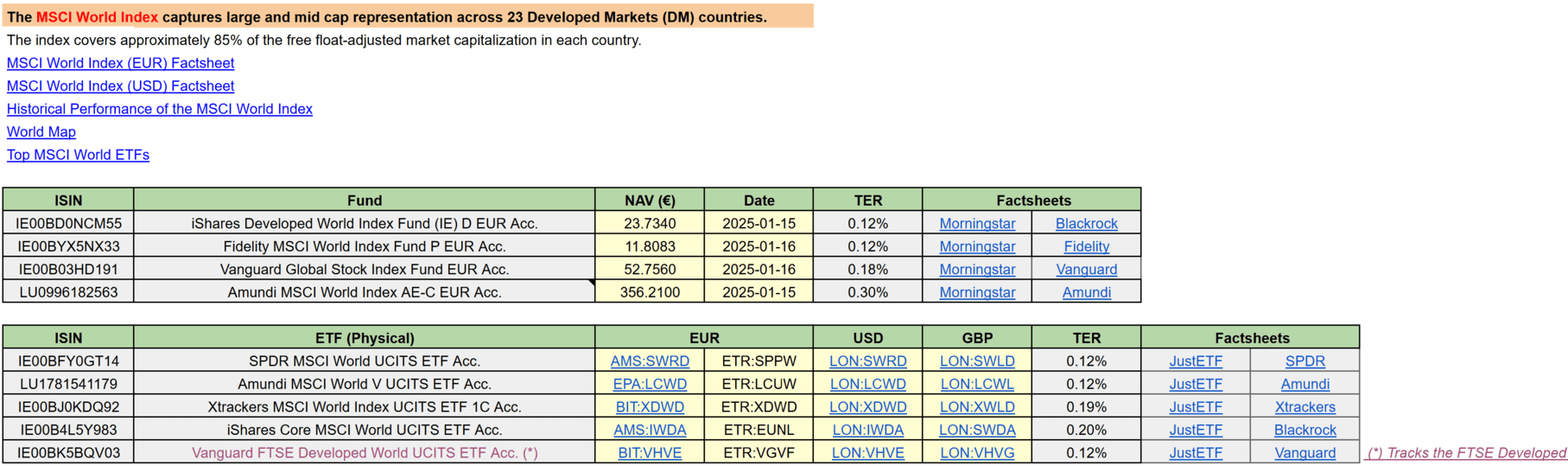Open JustETF link in iShares Core MSCI World row
The image size is (1568, 466).
click(1196, 430)
